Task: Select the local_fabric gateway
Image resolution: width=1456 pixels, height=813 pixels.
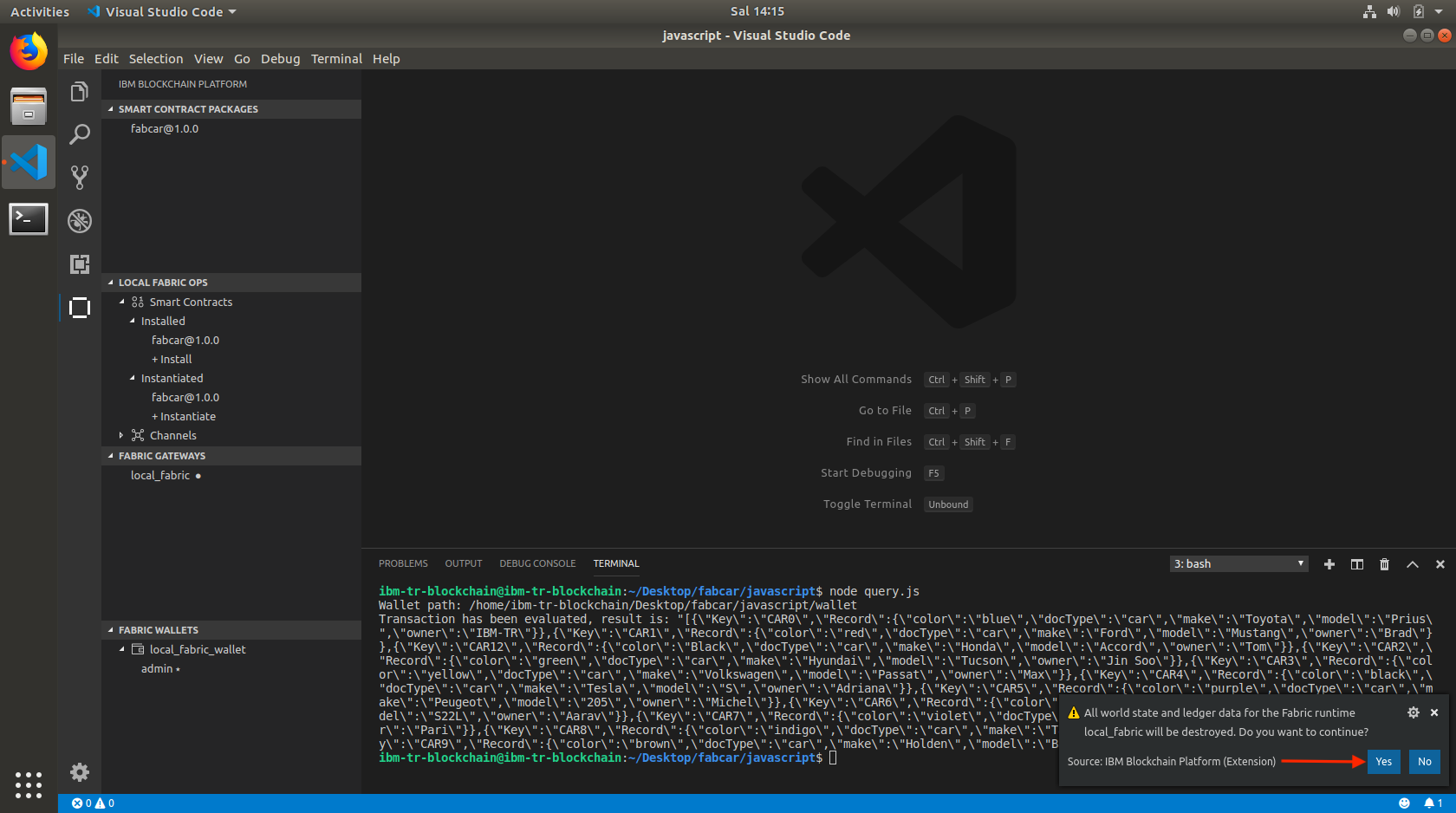Action: [x=160, y=475]
